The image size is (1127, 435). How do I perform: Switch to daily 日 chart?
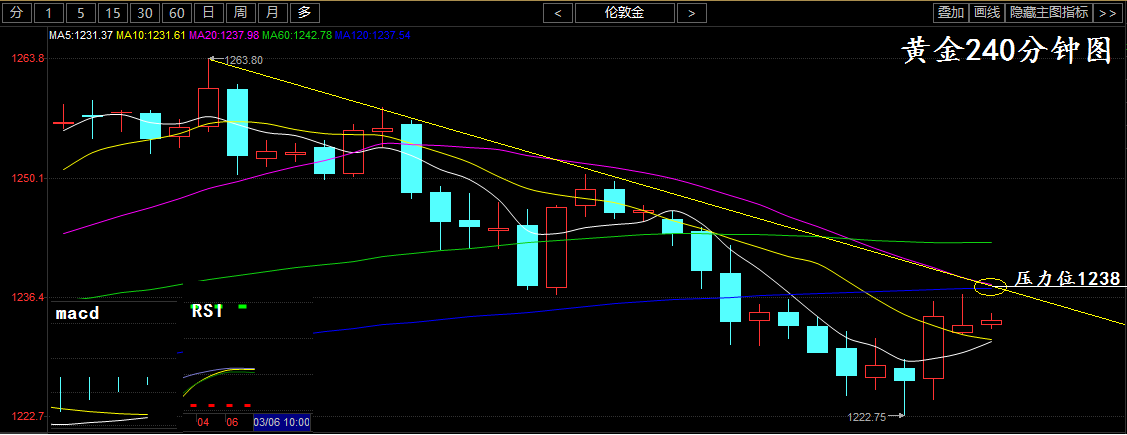click(x=208, y=13)
